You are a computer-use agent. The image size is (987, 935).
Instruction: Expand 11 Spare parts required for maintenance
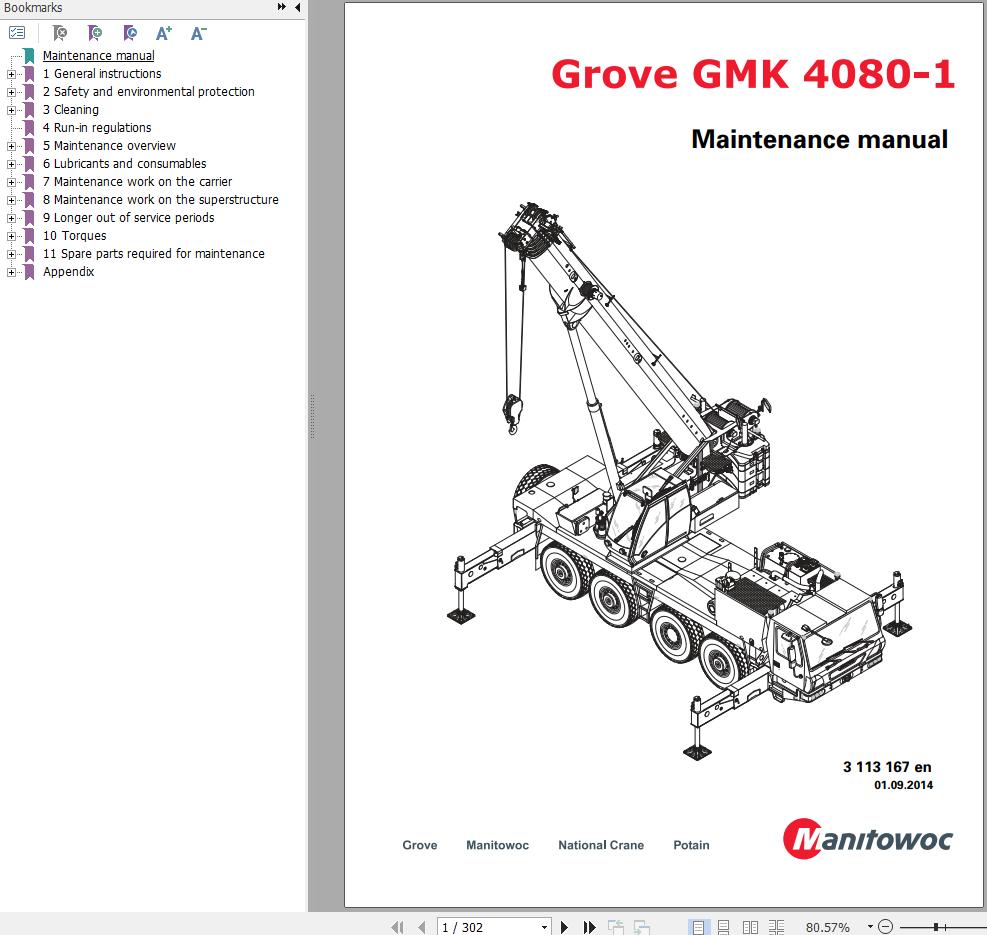[11, 254]
